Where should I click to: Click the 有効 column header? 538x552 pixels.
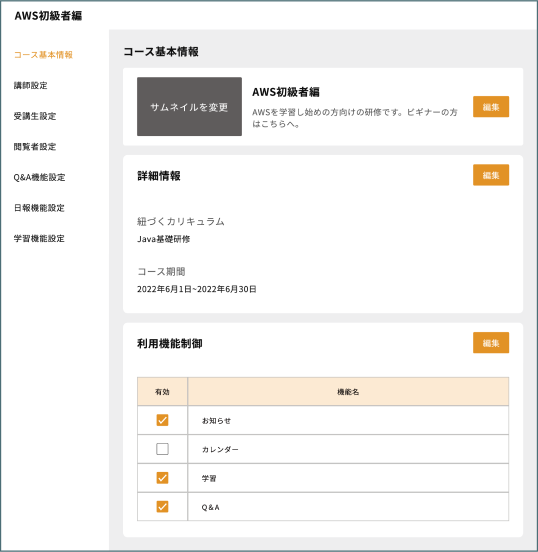coord(162,391)
